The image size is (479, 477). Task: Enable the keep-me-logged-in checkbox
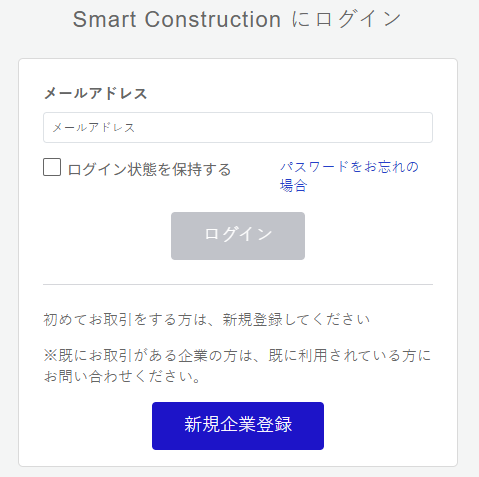tap(52, 167)
